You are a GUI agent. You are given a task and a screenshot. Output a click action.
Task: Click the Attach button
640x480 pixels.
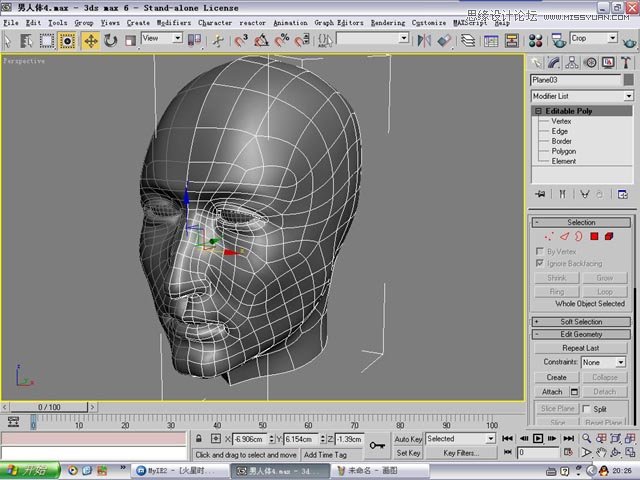click(552, 392)
